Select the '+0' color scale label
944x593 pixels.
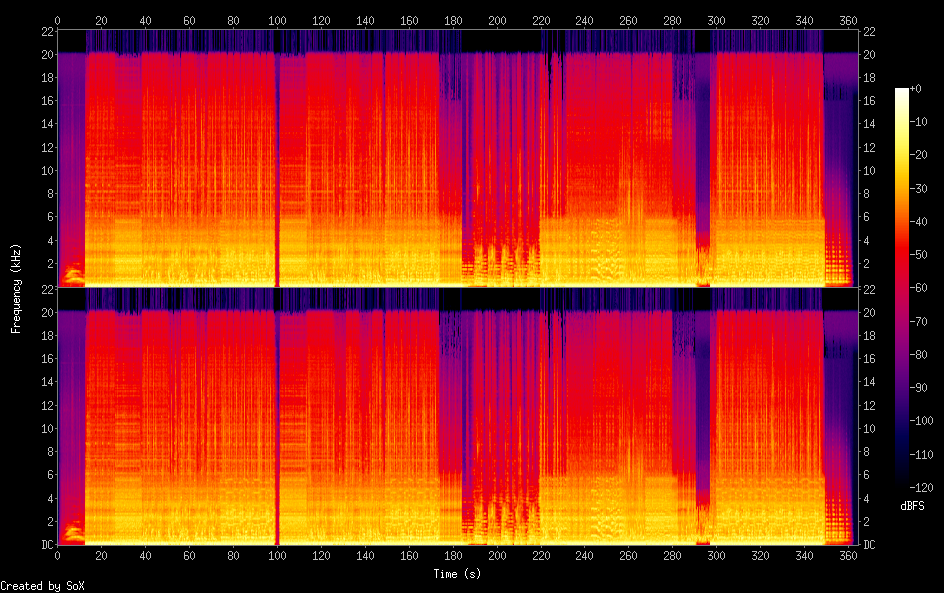point(915,88)
